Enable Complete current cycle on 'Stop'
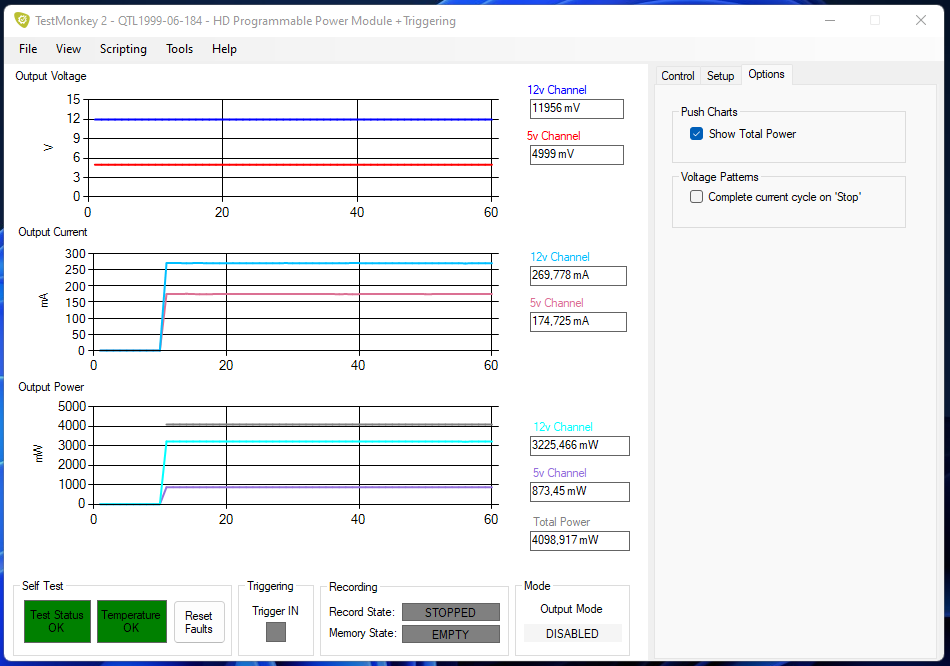950x666 pixels. point(697,197)
